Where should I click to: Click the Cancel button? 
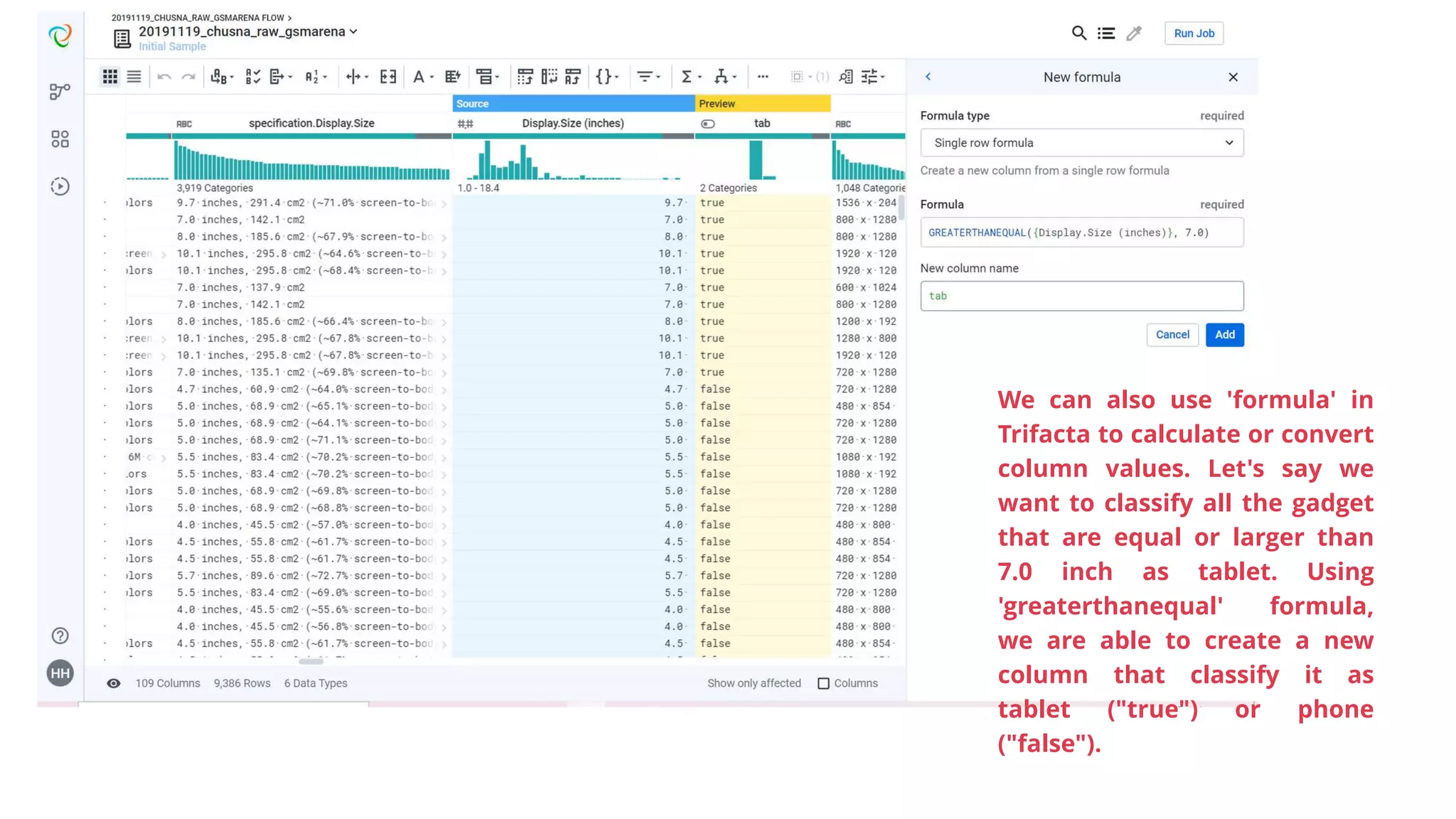click(x=1172, y=335)
